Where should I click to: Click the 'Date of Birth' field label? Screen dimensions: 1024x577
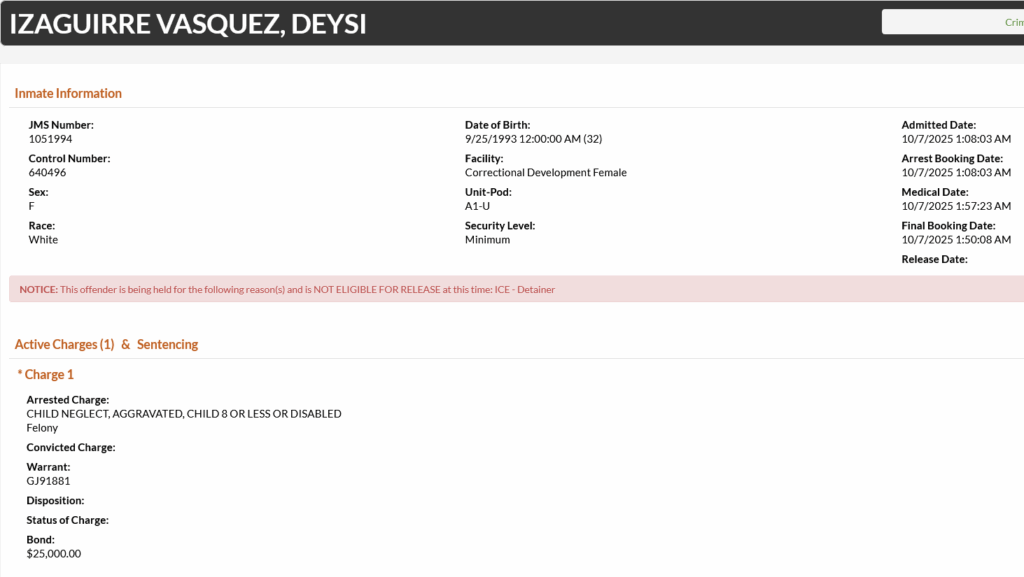497,125
